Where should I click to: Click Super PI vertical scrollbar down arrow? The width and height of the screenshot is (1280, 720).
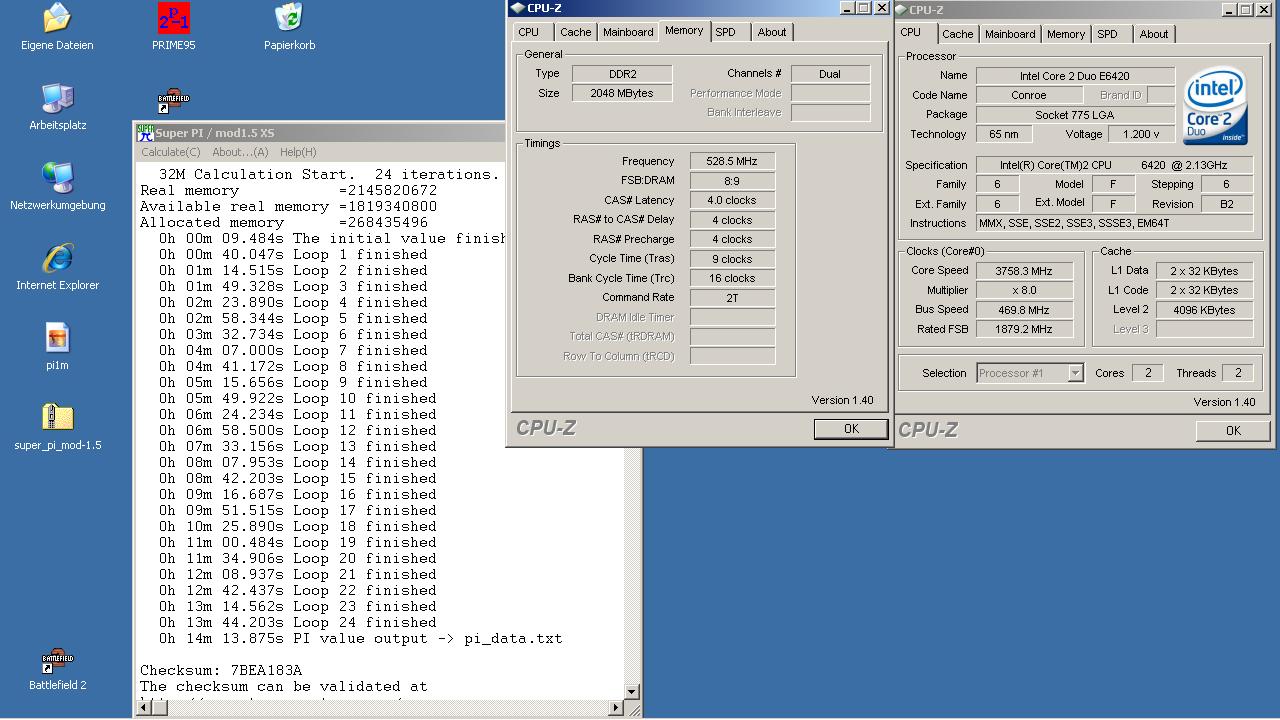(x=632, y=691)
